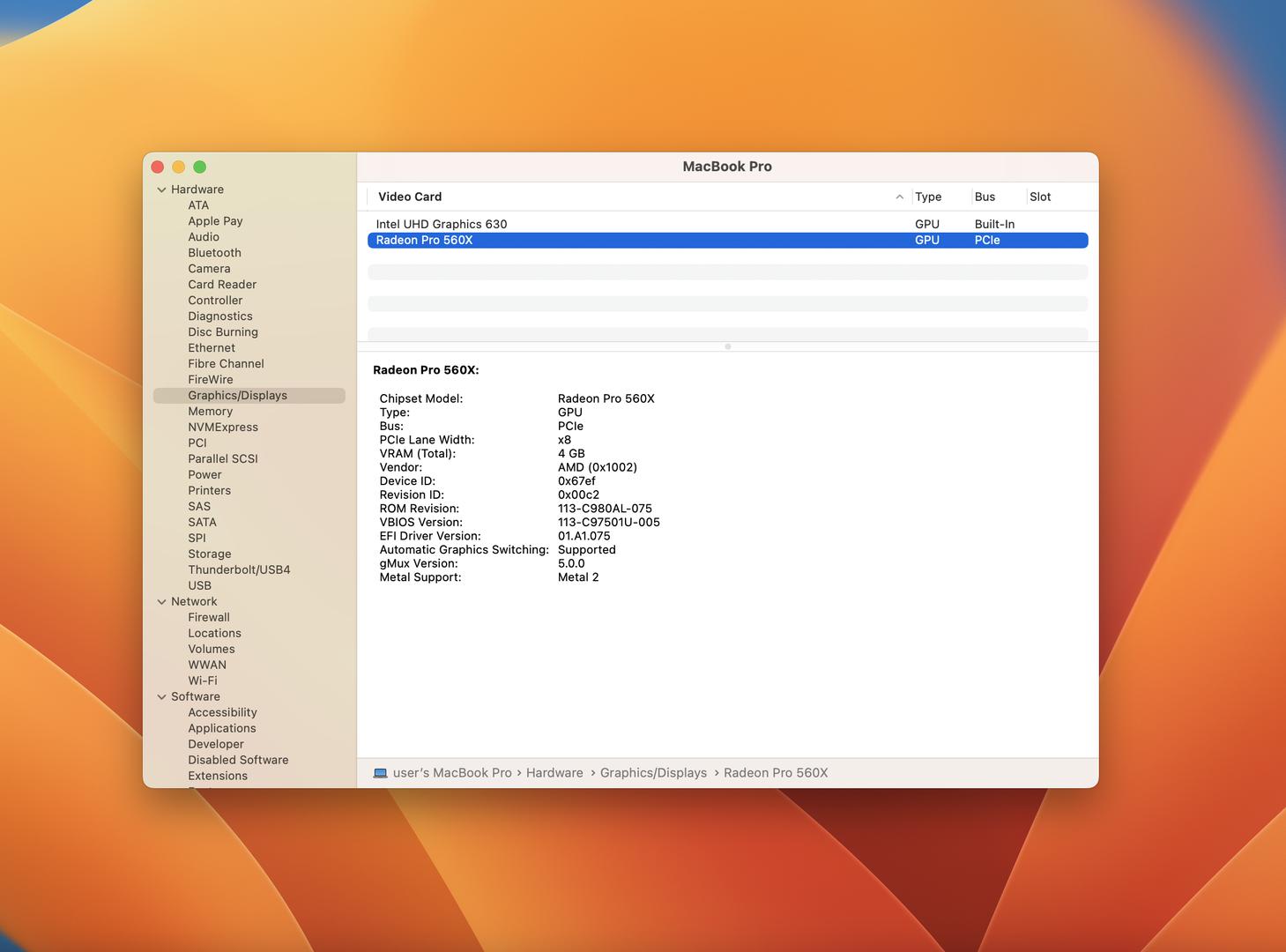This screenshot has width=1286, height=952.
Task: Open the Power section
Action: (204, 475)
